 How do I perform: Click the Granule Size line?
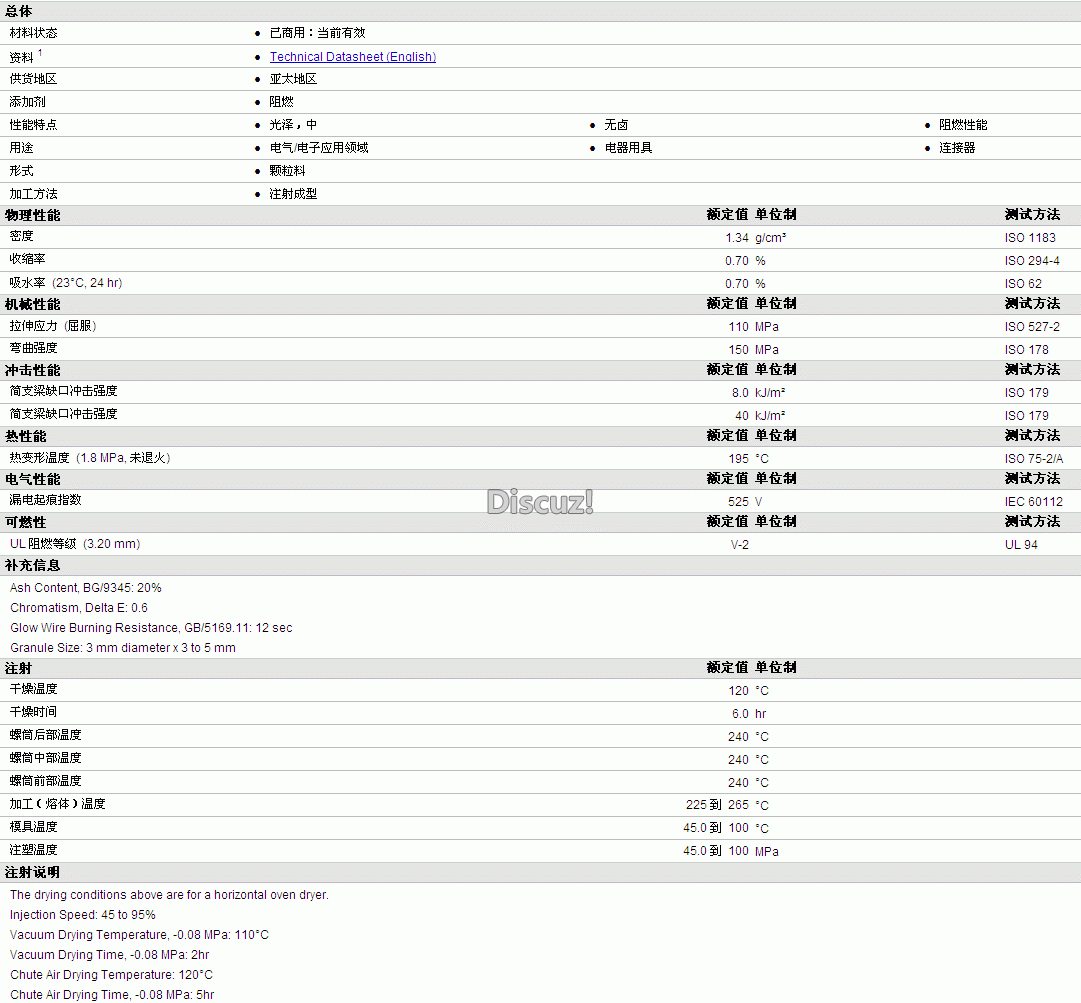[123, 648]
